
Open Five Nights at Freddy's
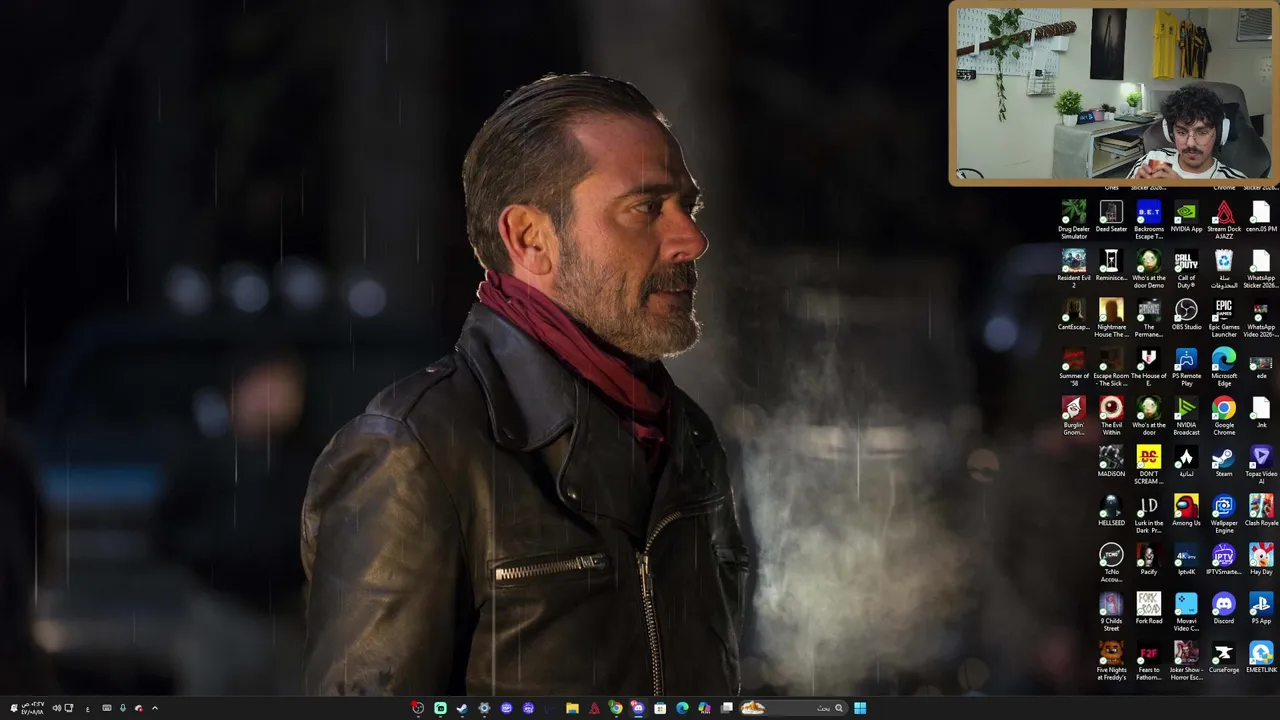tap(1111, 660)
